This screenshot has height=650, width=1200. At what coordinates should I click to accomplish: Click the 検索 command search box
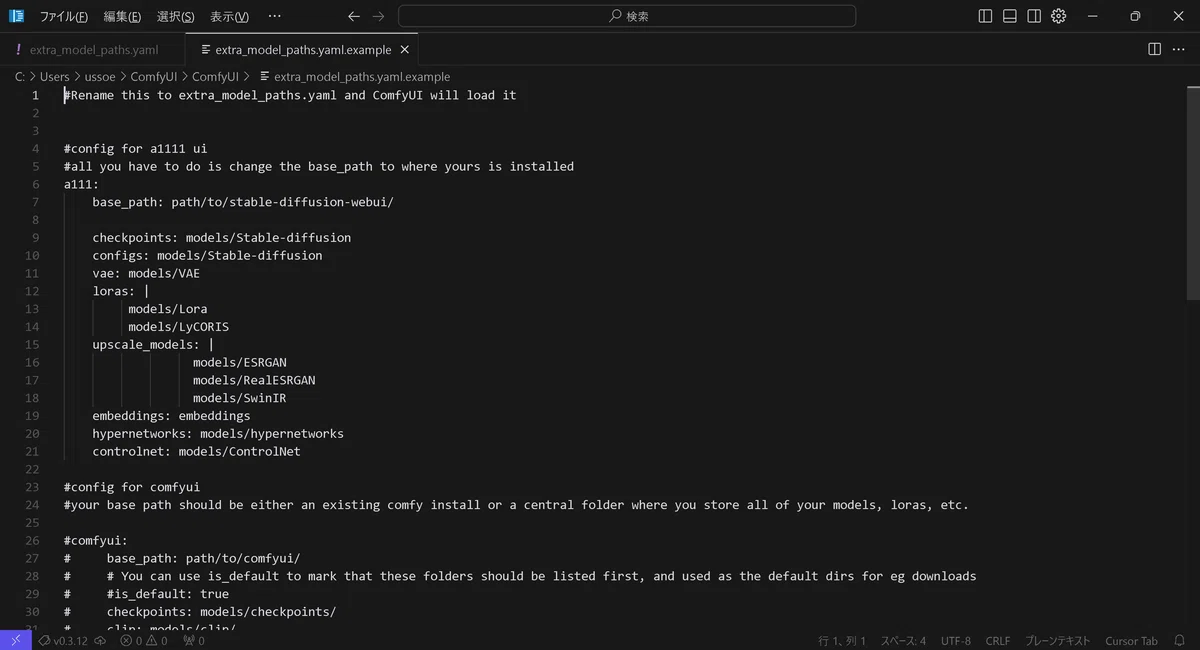(627, 16)
